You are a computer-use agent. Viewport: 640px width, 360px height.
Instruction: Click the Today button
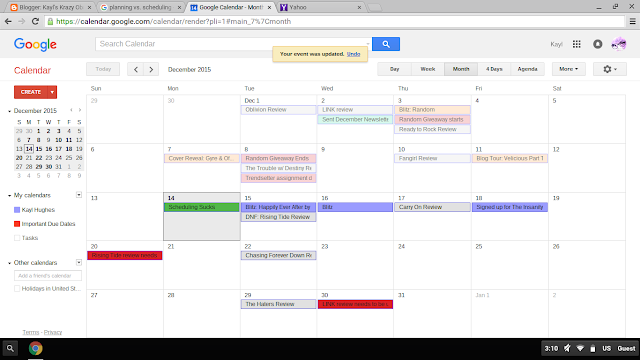point(103,69)
